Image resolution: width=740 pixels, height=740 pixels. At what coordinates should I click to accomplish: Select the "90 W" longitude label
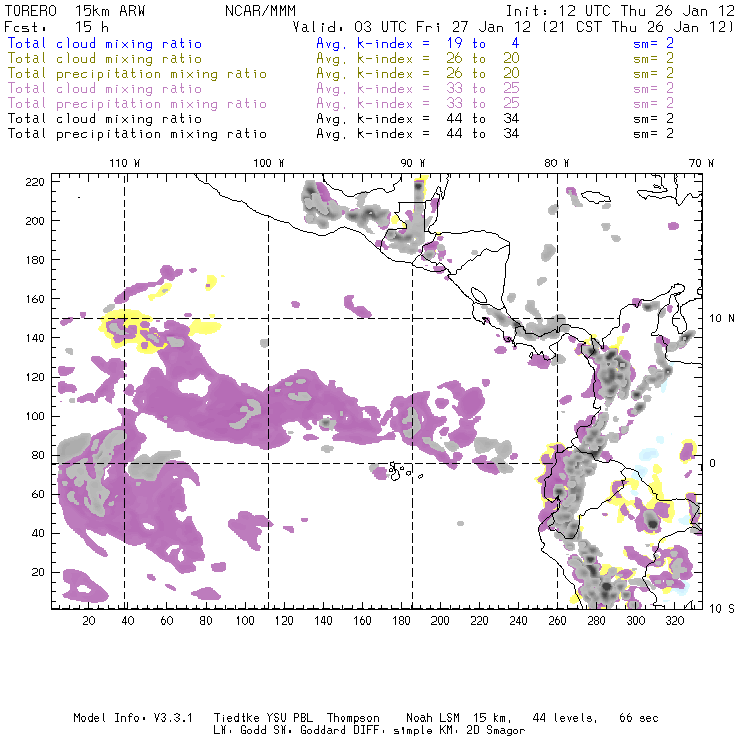tap(413, 163)
